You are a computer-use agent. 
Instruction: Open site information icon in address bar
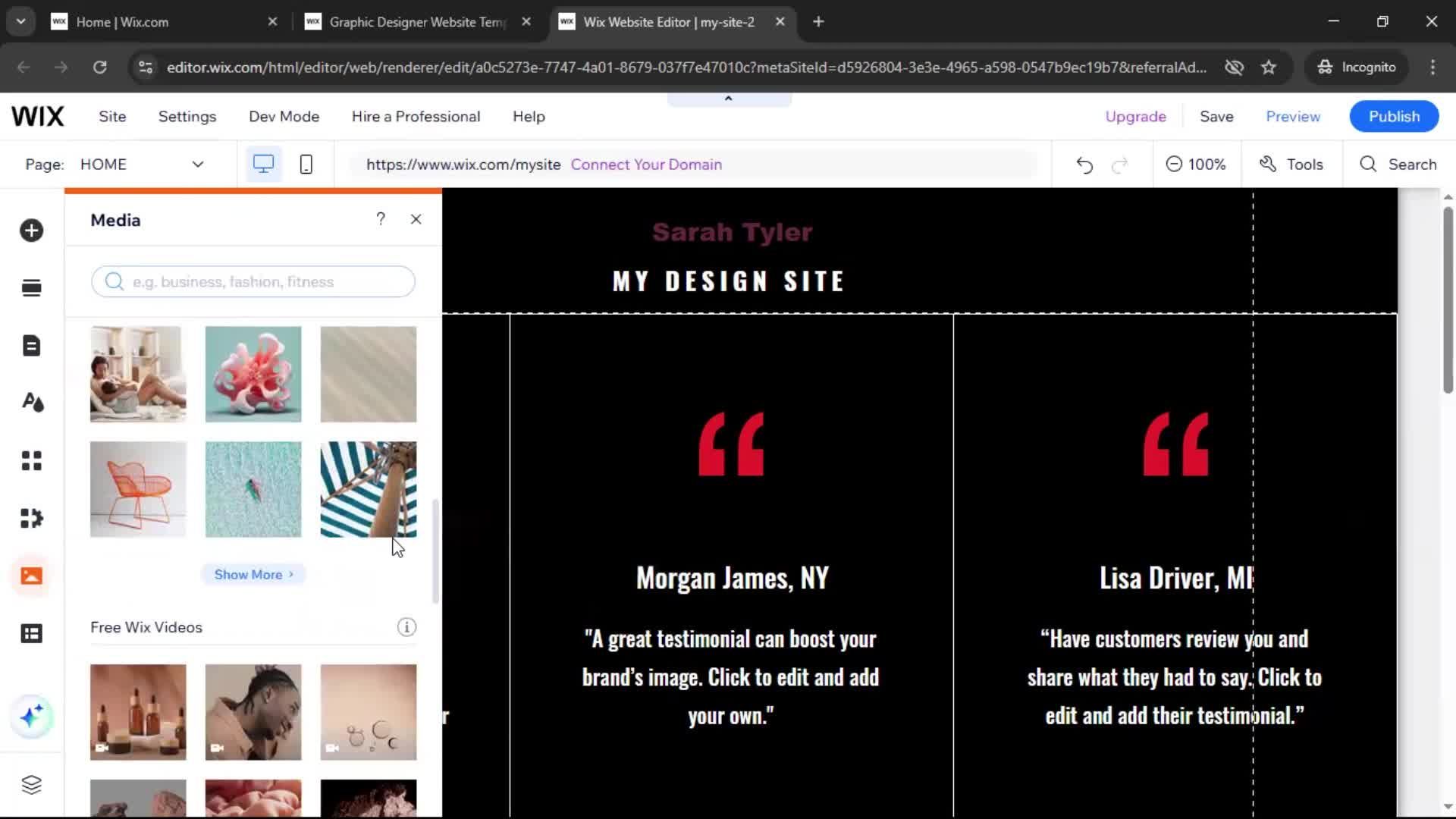(145, 67)
